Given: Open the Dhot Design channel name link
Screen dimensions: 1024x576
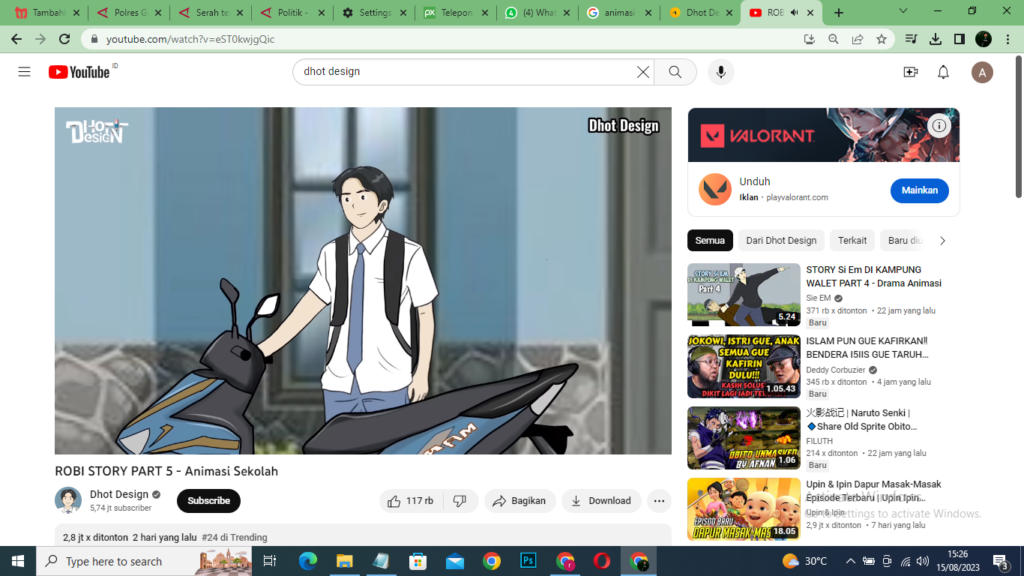Looking at the screenshot, I should [x=119, y=494].
